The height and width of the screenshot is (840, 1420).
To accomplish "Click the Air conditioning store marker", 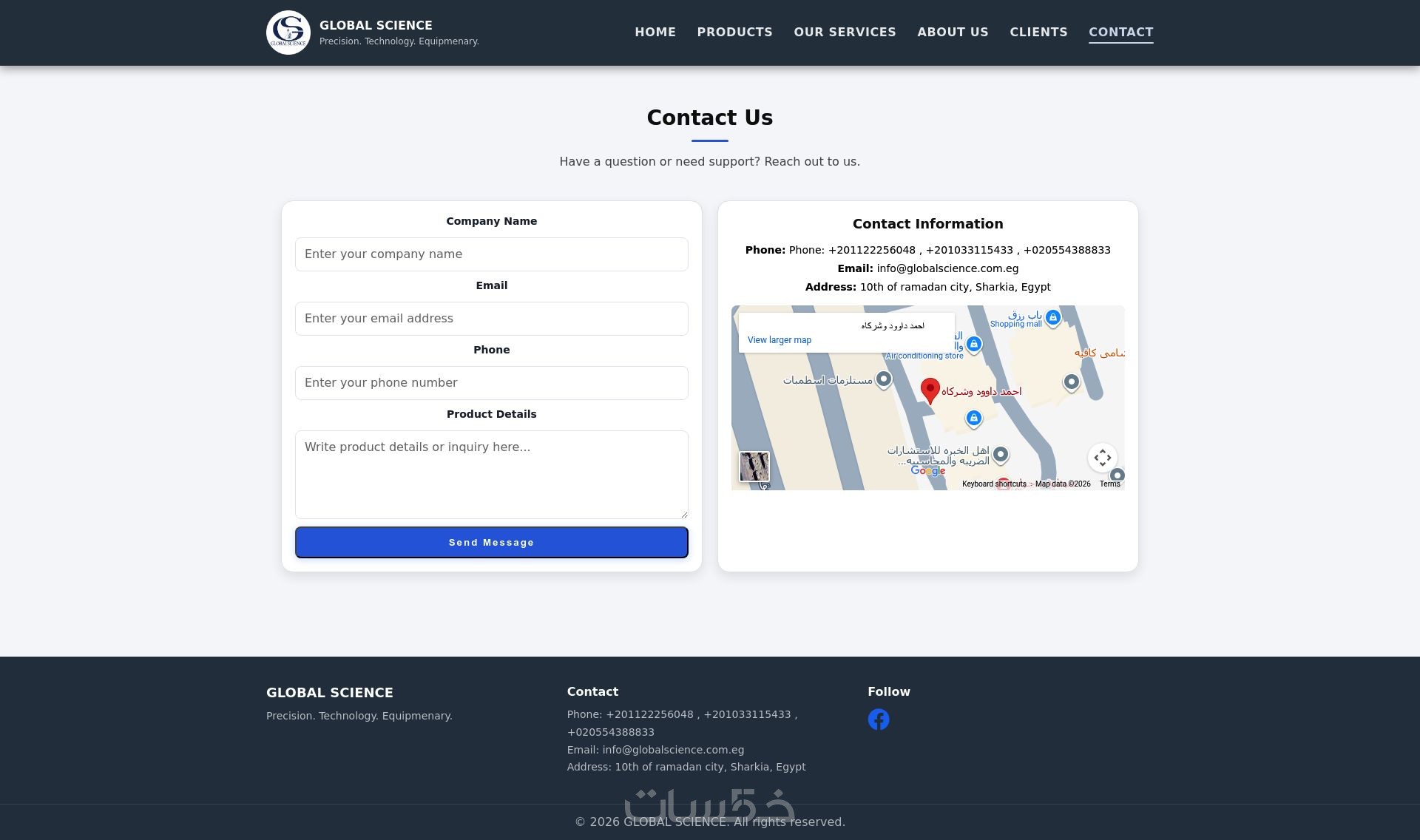I will 973,345.
